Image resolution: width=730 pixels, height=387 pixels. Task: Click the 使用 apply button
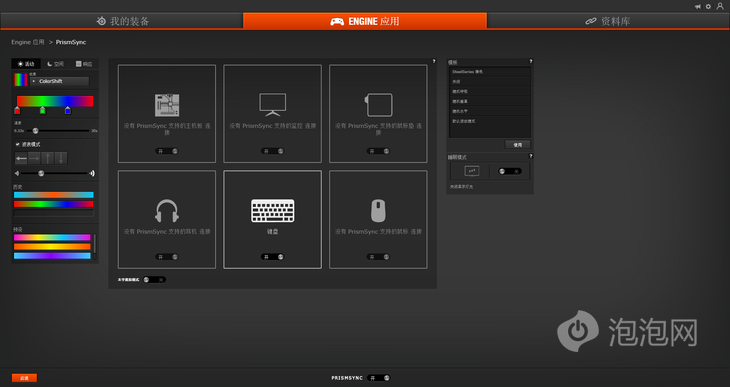(518, 145)
